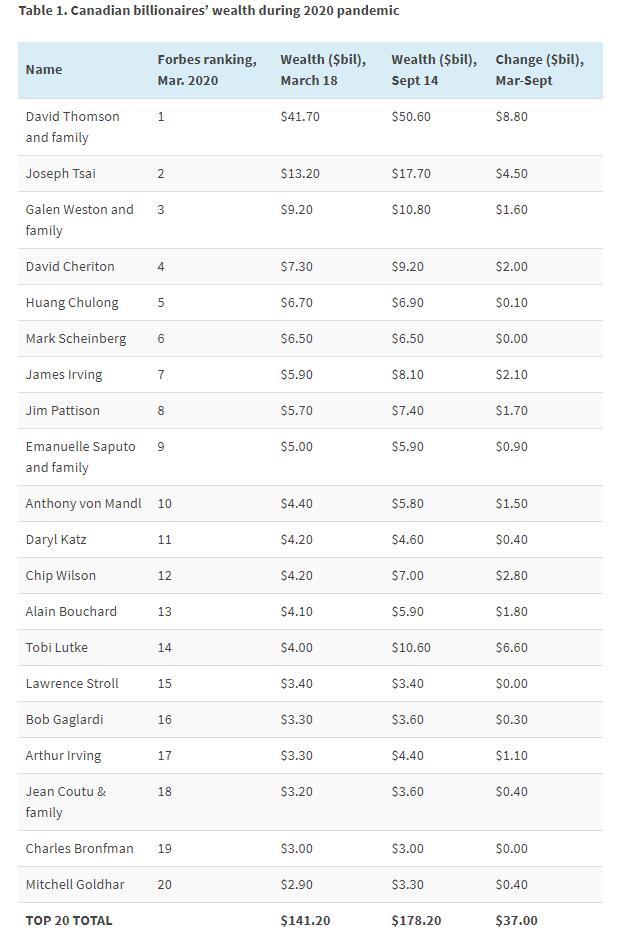
Task: Select the Wealth March 18 column header
Action: (323, 70)
